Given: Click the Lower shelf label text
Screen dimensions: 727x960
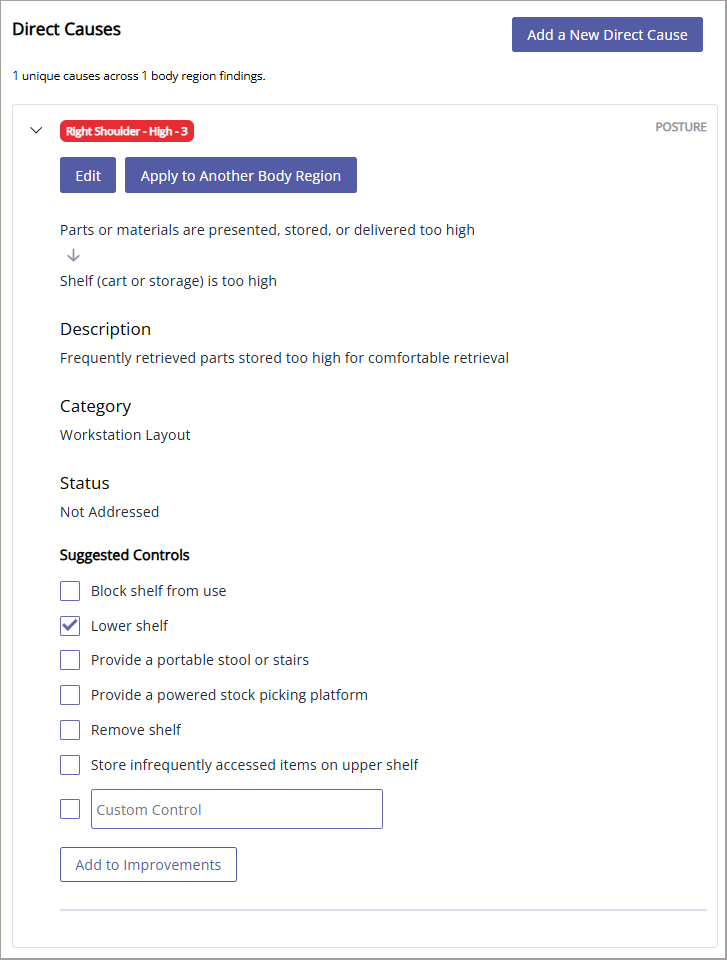Looking at the screenshot, I should 129,626.
